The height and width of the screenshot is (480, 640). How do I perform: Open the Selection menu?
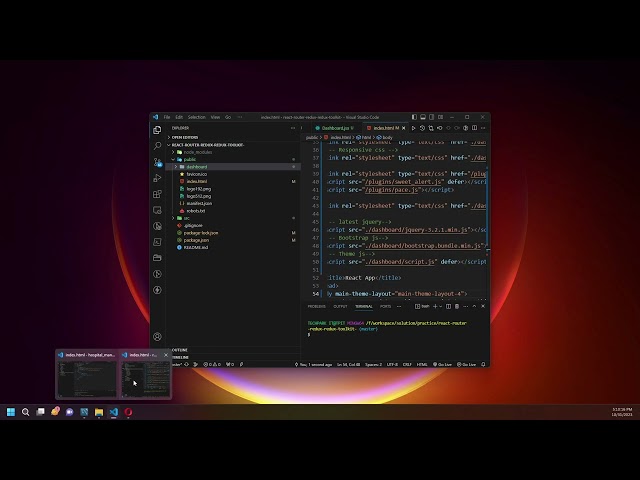[196, 117]
